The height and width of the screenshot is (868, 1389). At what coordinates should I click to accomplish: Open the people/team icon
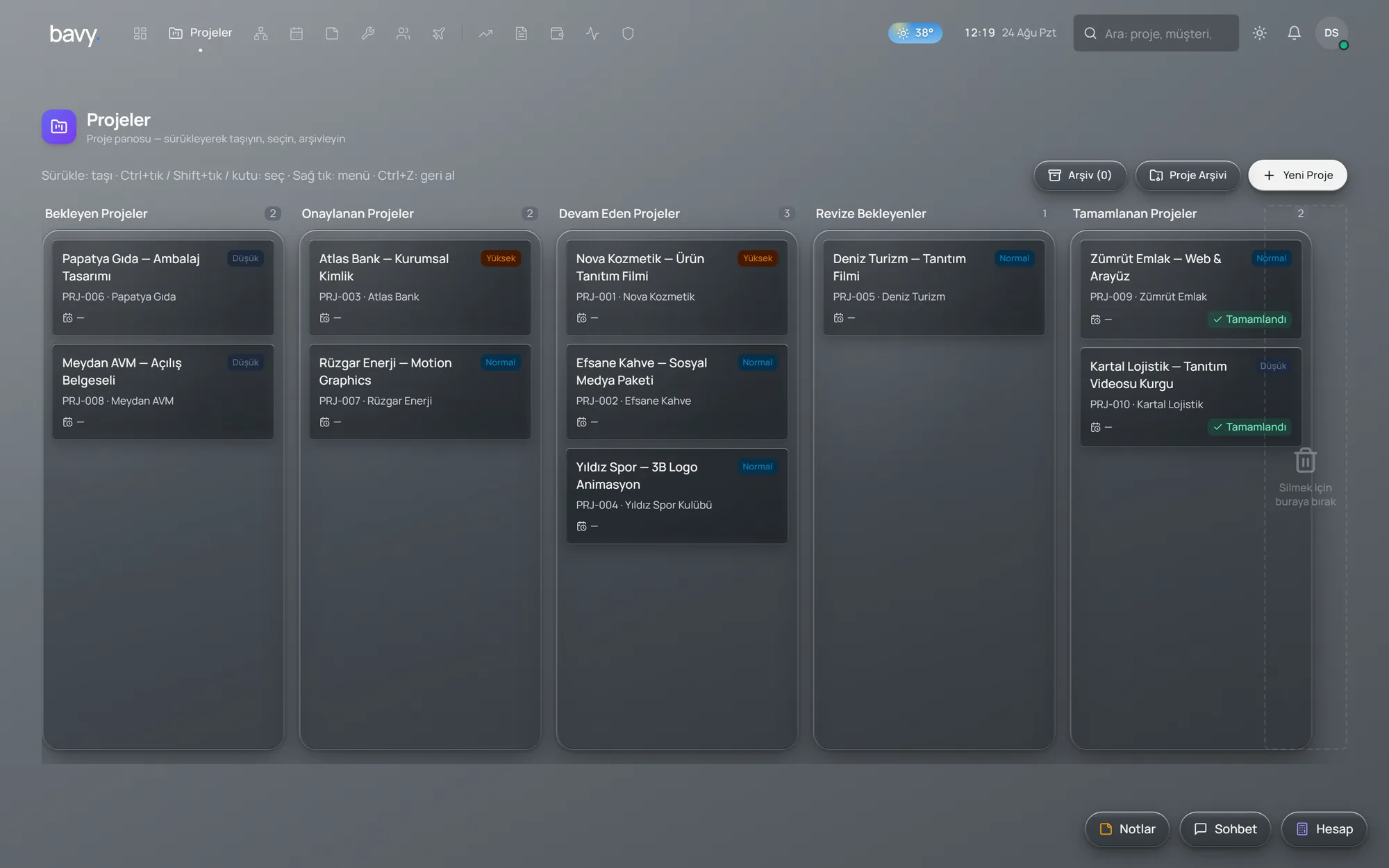pyautogui.click(x=404, y=33)
